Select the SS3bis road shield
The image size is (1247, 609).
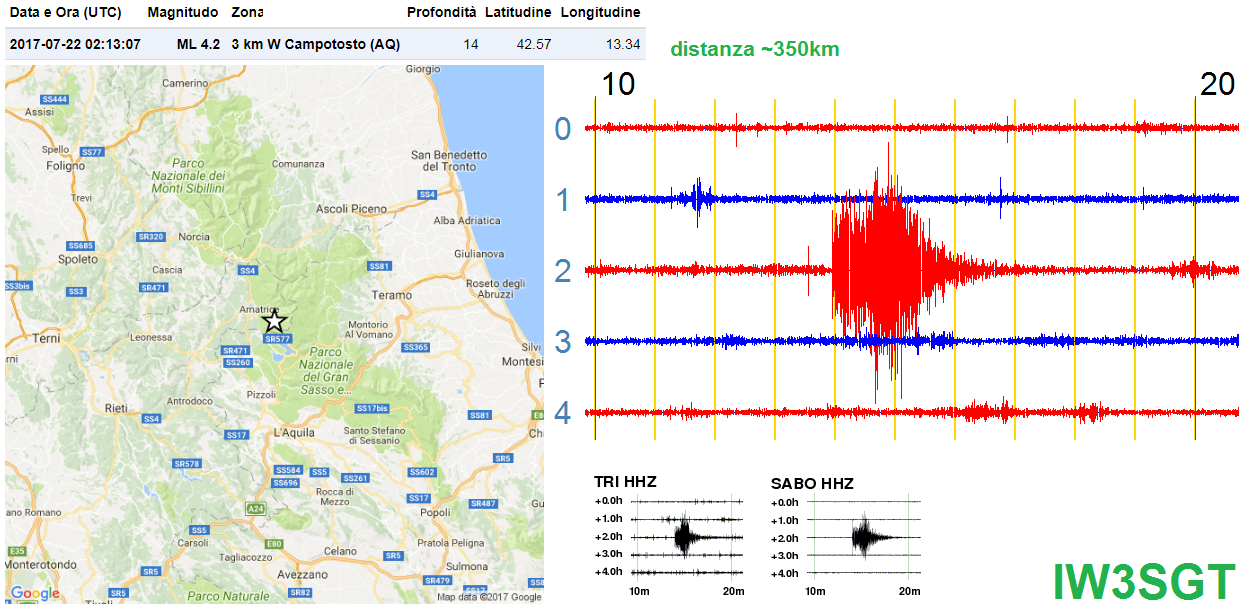click(18, 286)
